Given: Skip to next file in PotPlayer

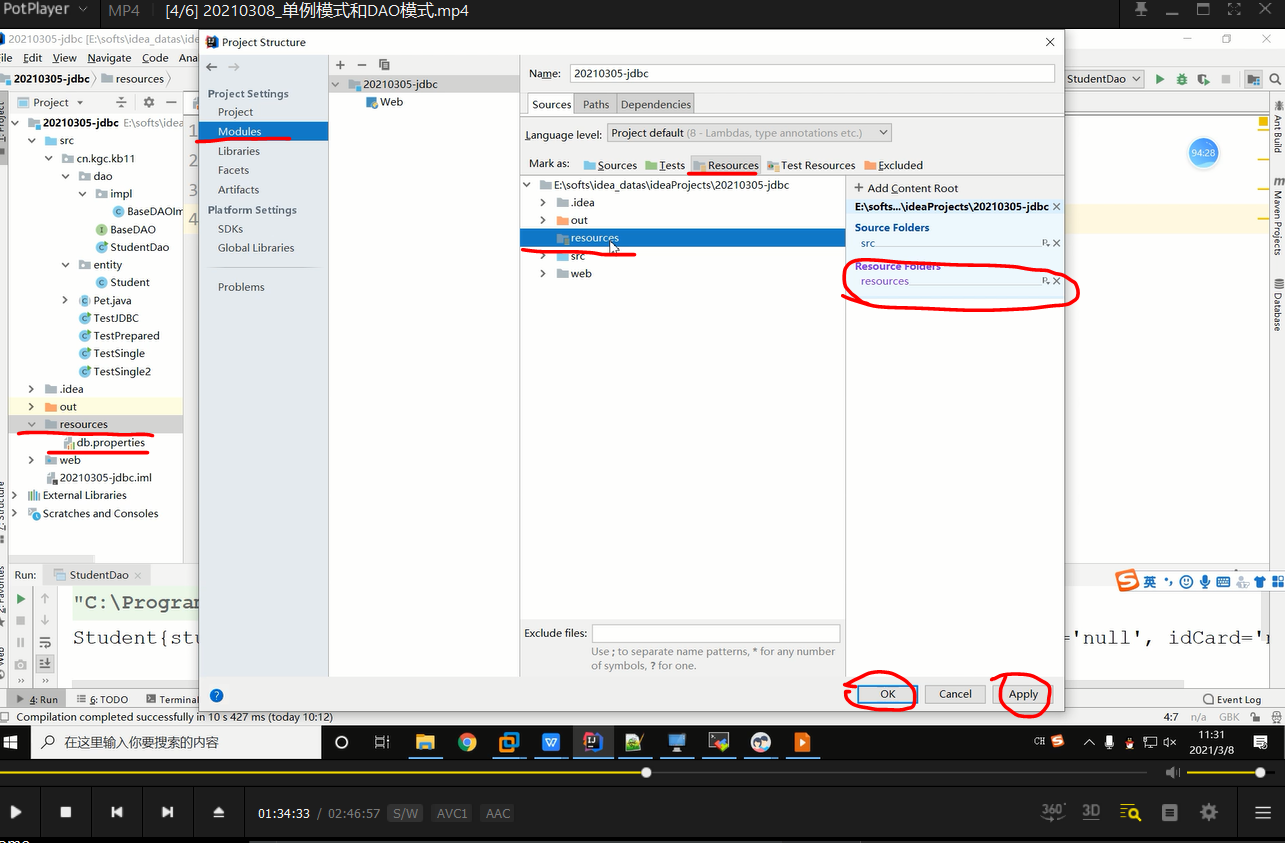Looking at the screenshot, I should [168, 812].
